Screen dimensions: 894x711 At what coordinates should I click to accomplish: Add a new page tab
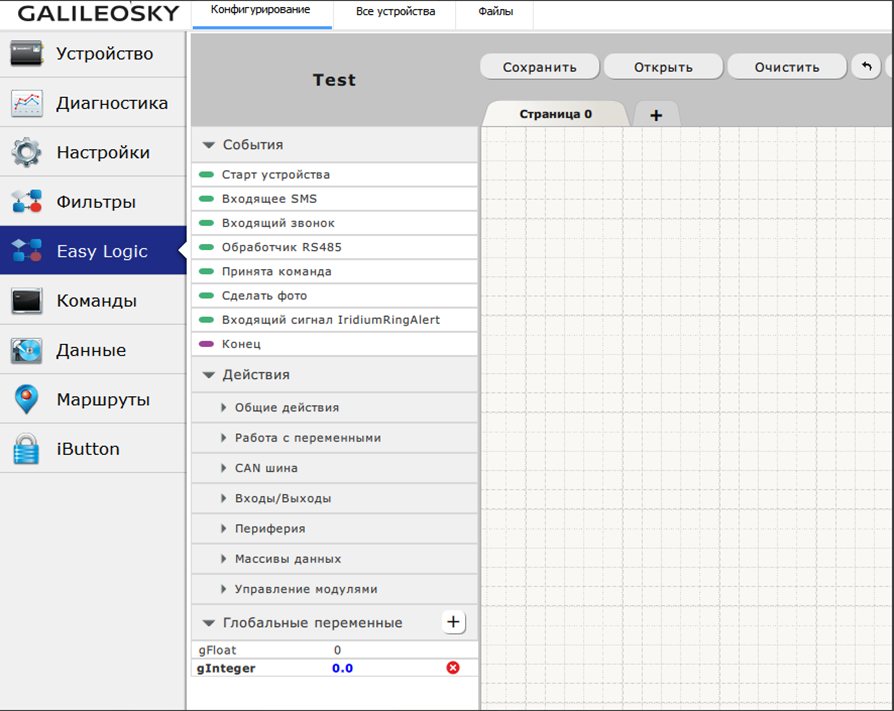tap(656, 116)
